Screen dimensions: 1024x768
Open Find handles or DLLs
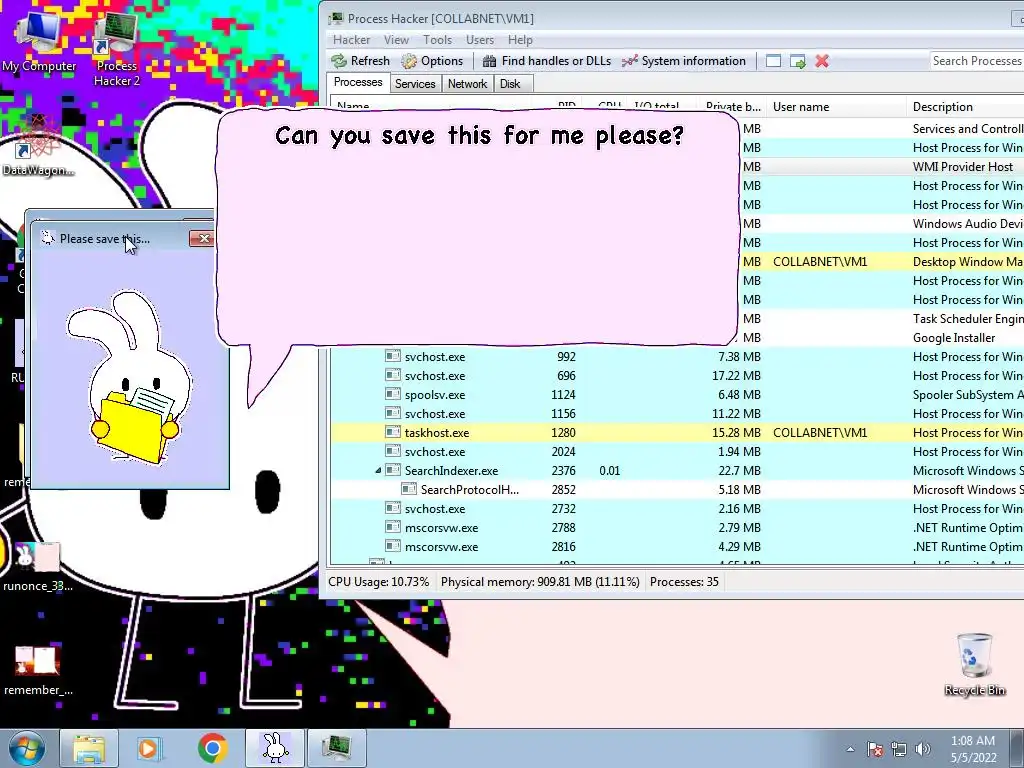point(547,61)
